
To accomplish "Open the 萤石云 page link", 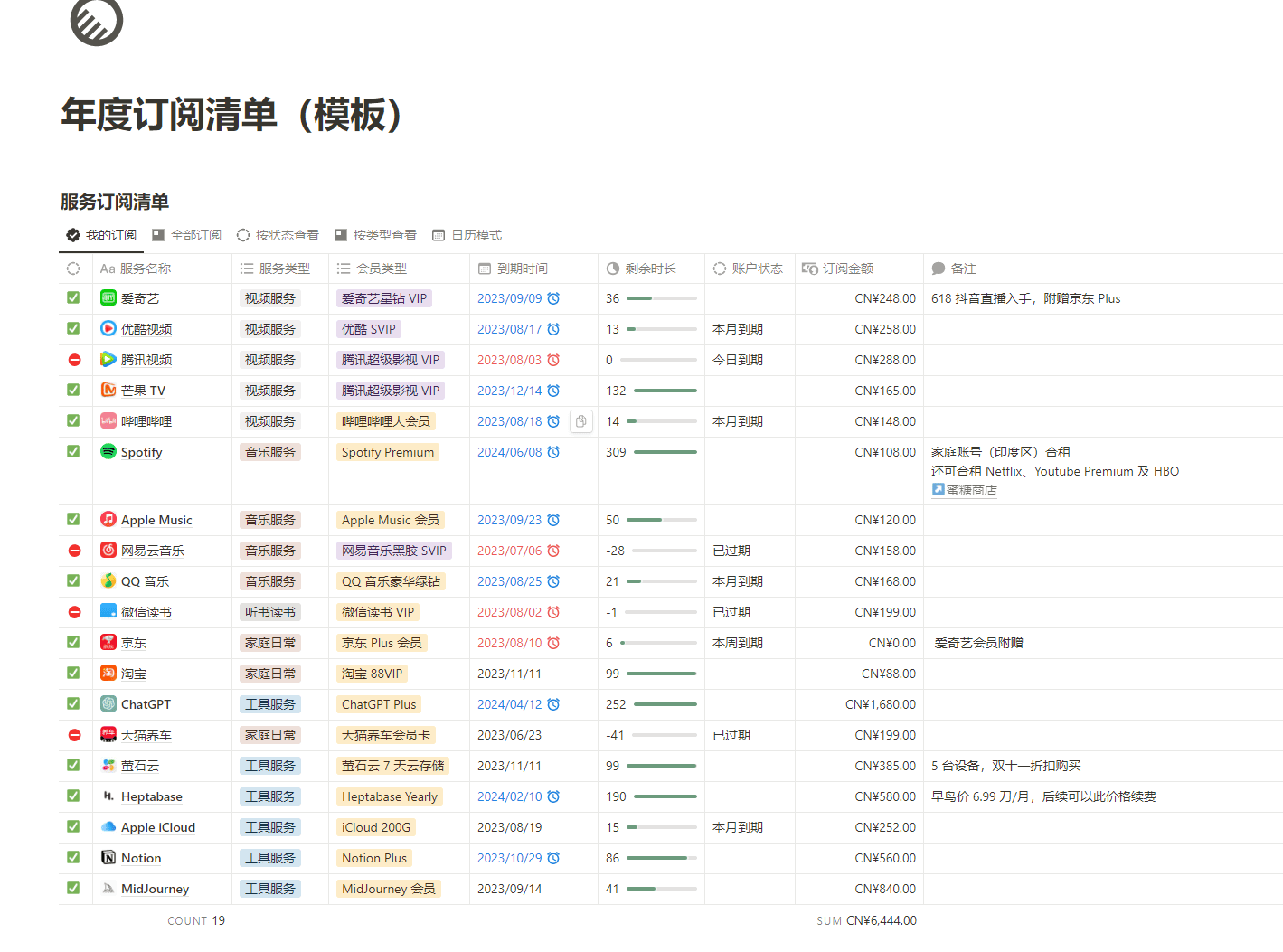I will click(x=140, y=766).
